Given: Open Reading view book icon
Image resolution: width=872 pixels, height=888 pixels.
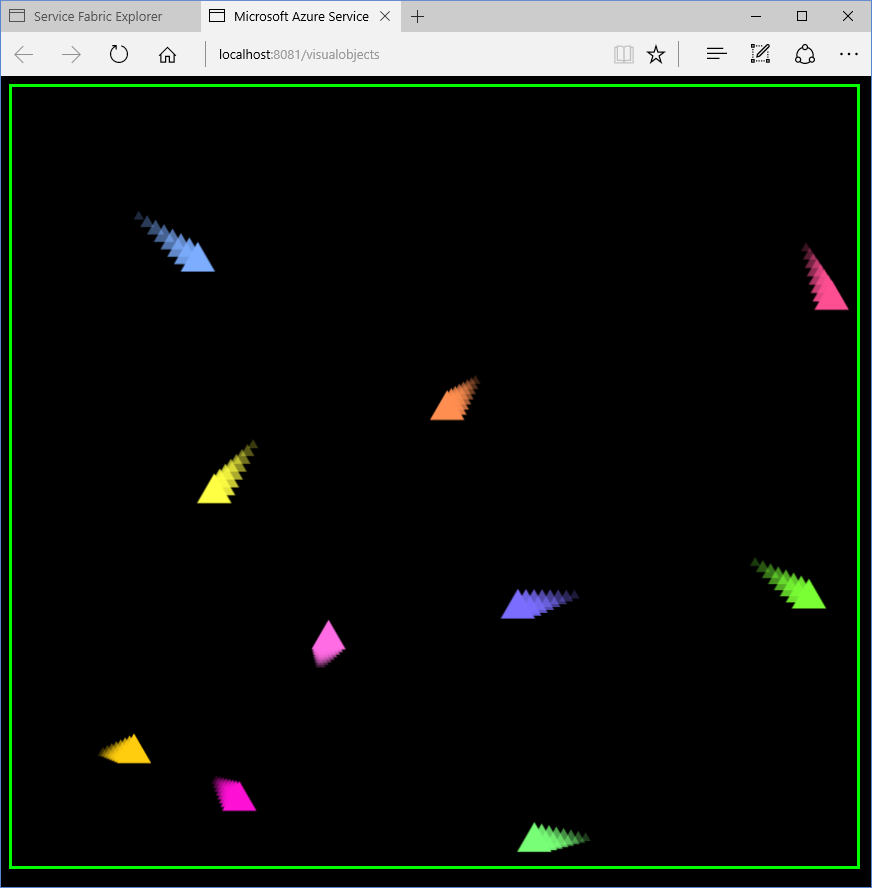Looking at the screenshot, I should point(624,55).
